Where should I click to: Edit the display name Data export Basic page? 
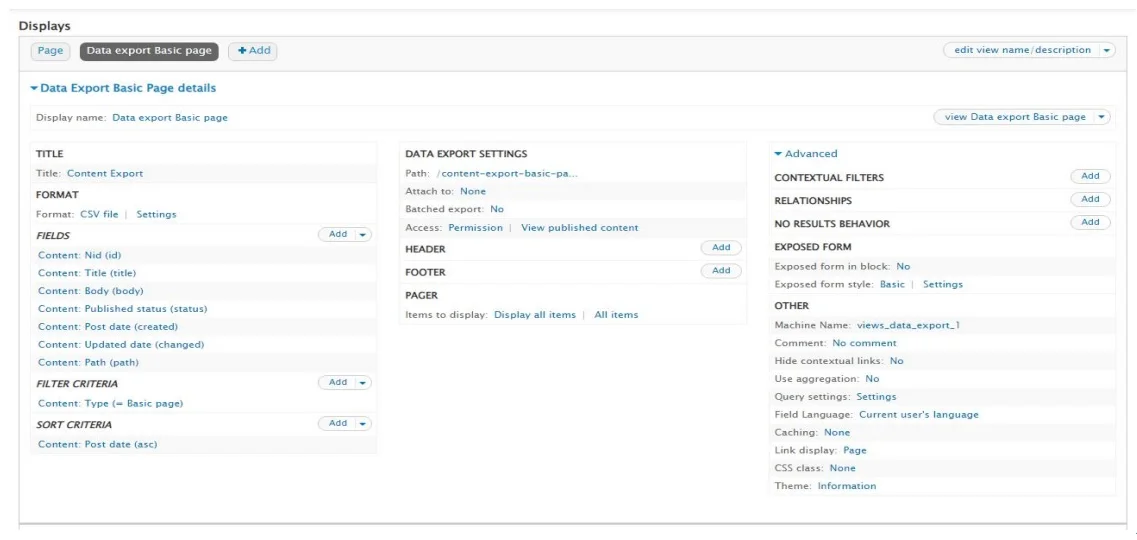pos(170,117)
